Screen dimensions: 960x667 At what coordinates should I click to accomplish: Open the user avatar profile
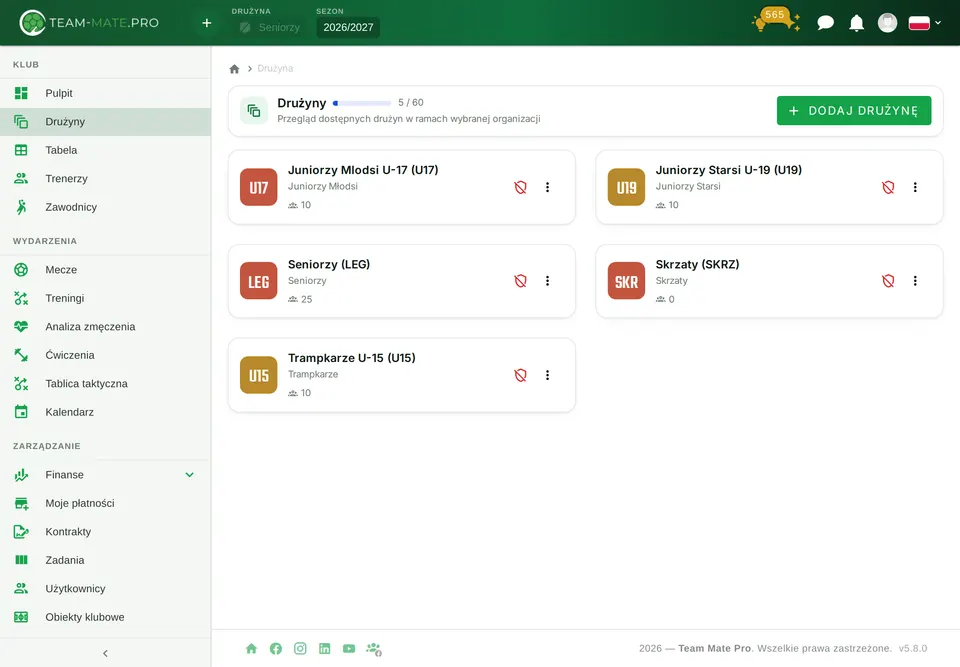coord(887,23)
